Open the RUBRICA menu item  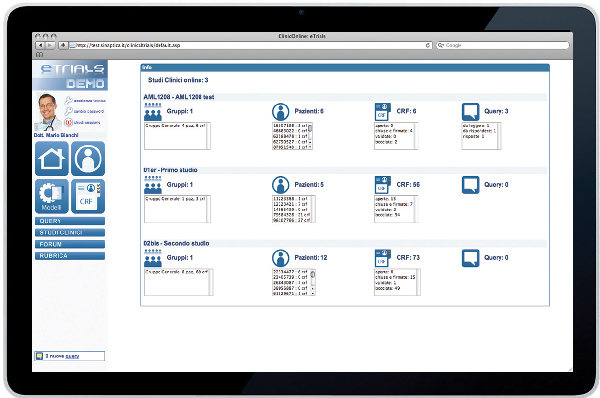point(70,256)
